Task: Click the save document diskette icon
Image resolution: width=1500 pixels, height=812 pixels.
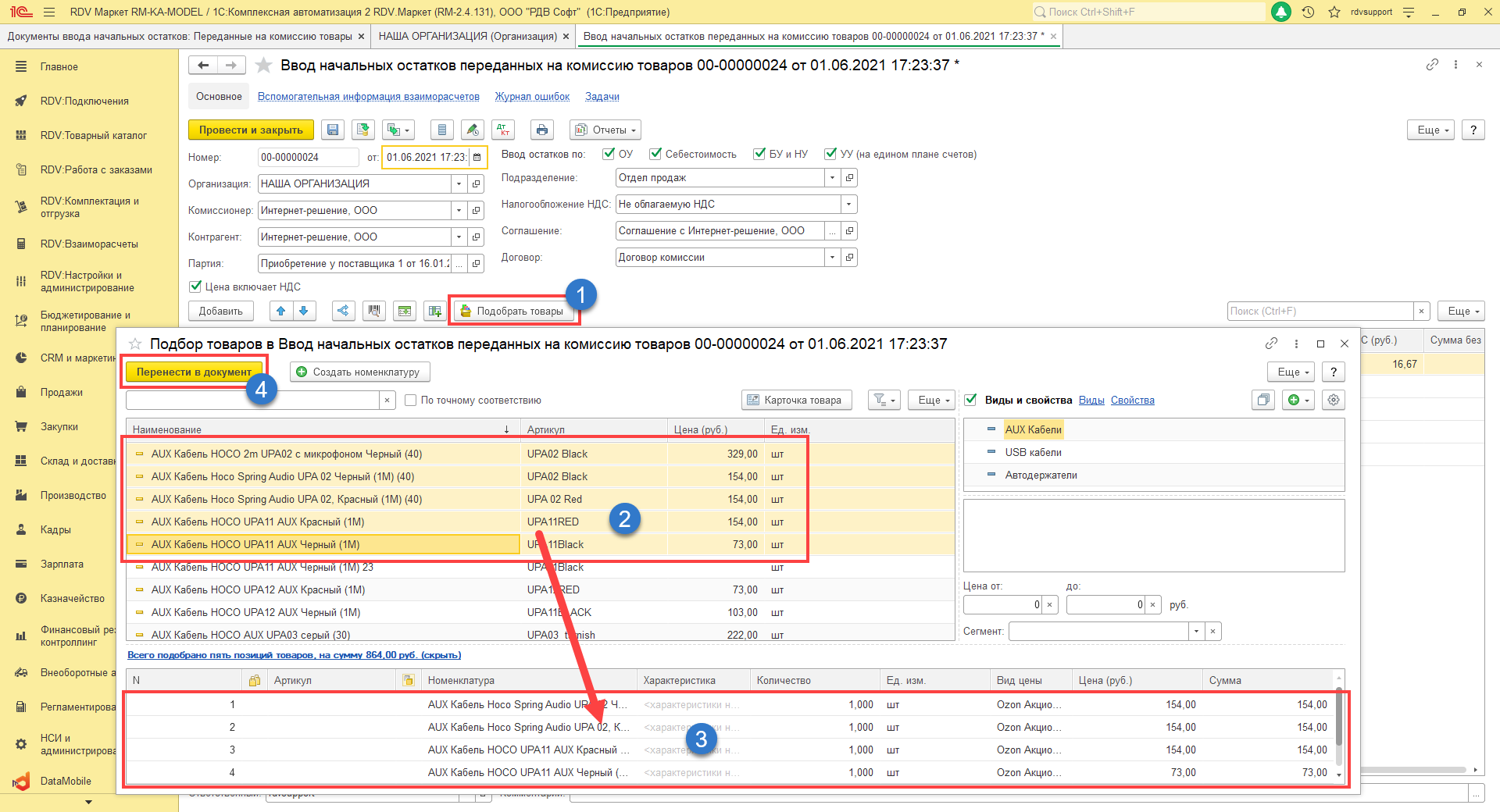Action: pos(333,130)
